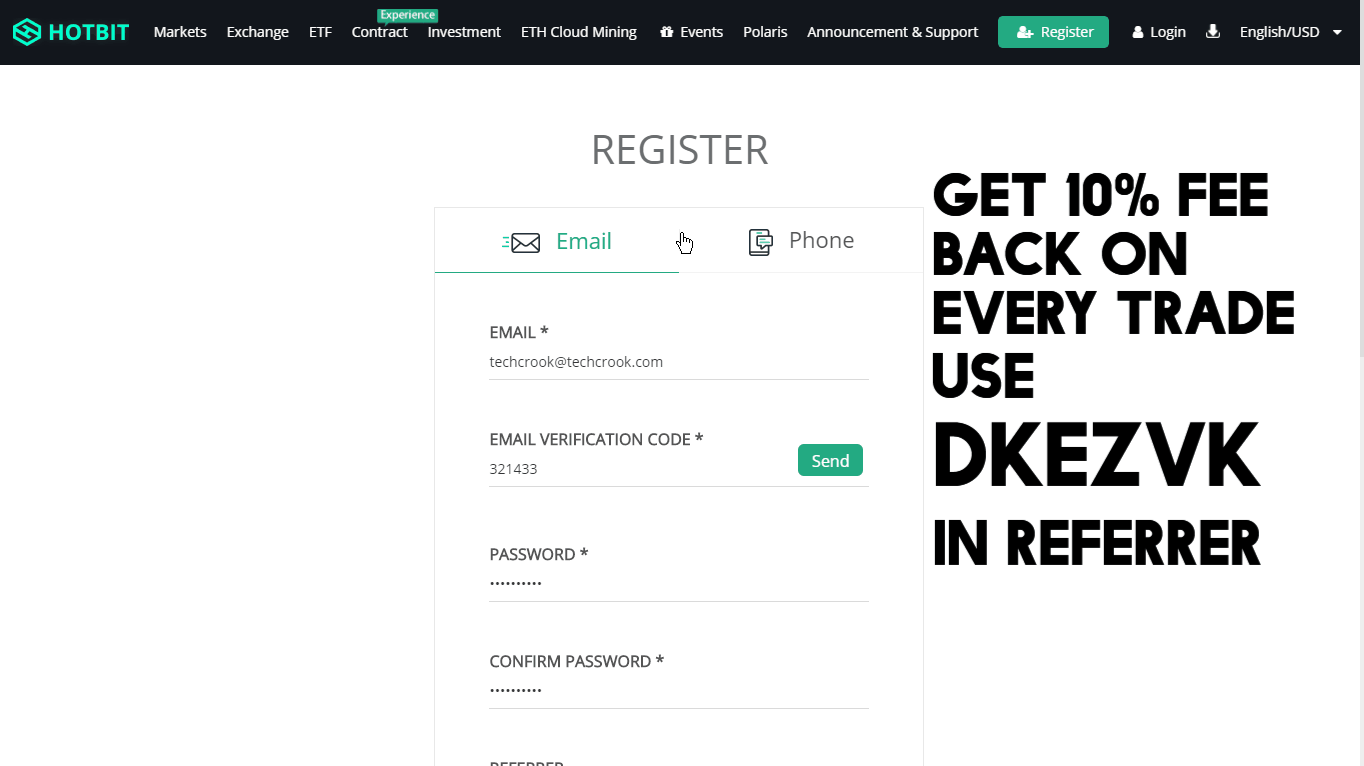Screen dimensions: 1364x766
Task: Open ETH Cloud Mining page
Action: pos(579,32)
